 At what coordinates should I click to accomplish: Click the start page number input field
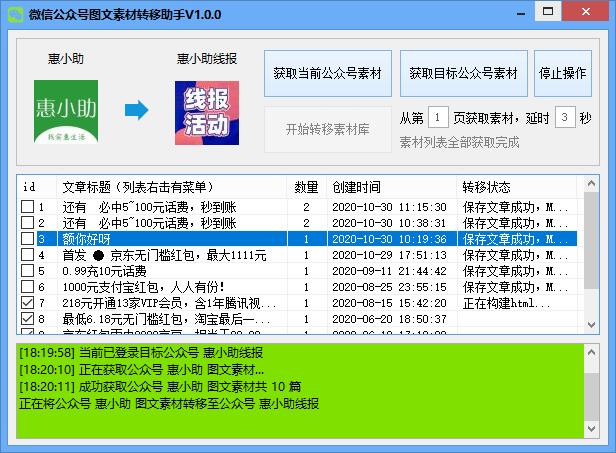[x=437, y=118]
